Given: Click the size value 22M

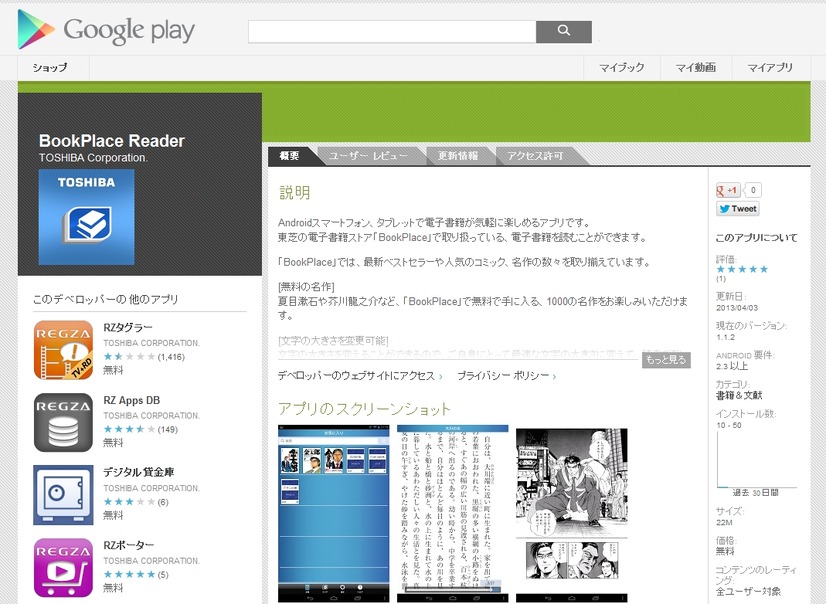Looking at the screenshot, I should point(724,522).
